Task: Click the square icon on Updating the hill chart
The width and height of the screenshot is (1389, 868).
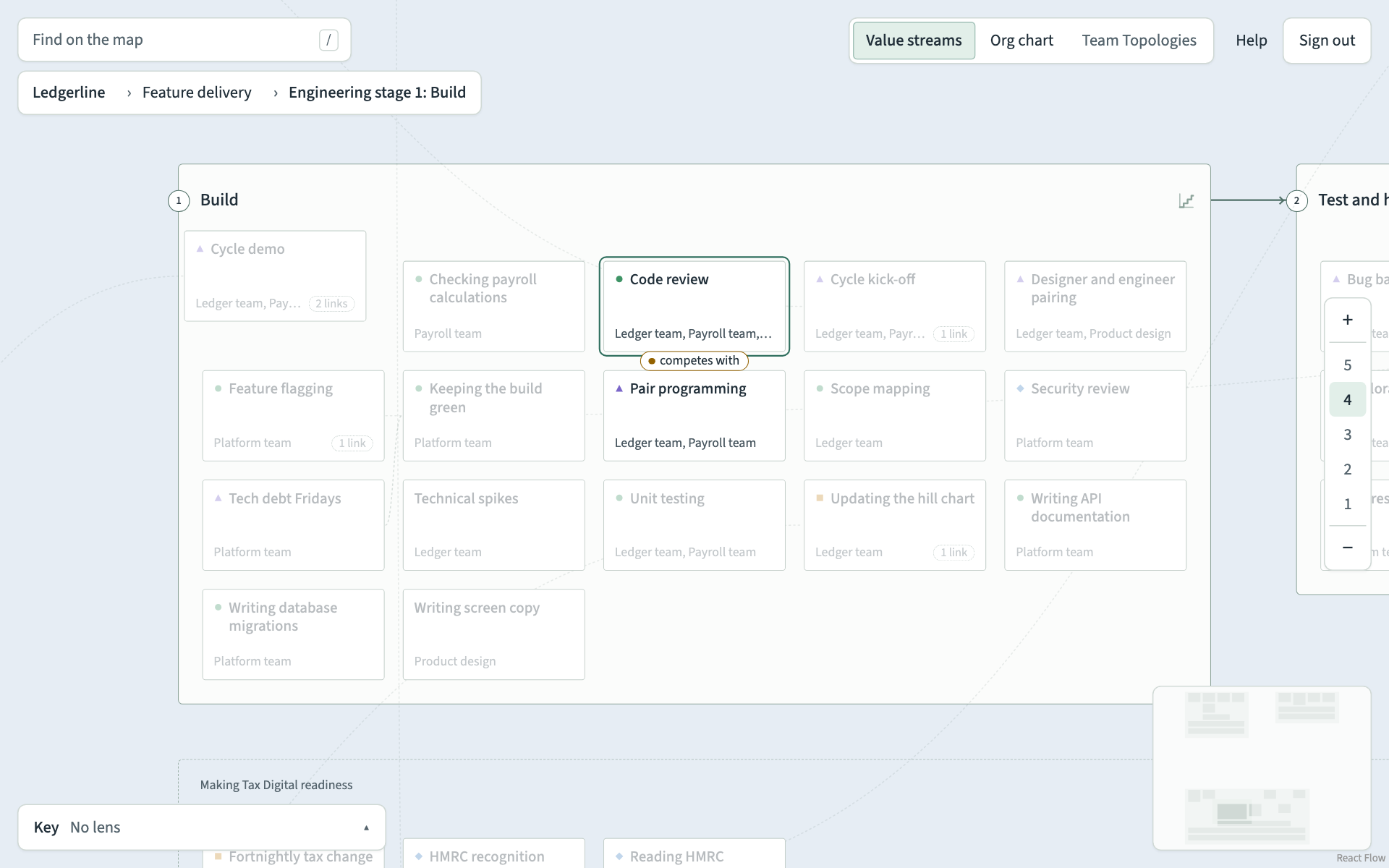Action: coord(820,498)
